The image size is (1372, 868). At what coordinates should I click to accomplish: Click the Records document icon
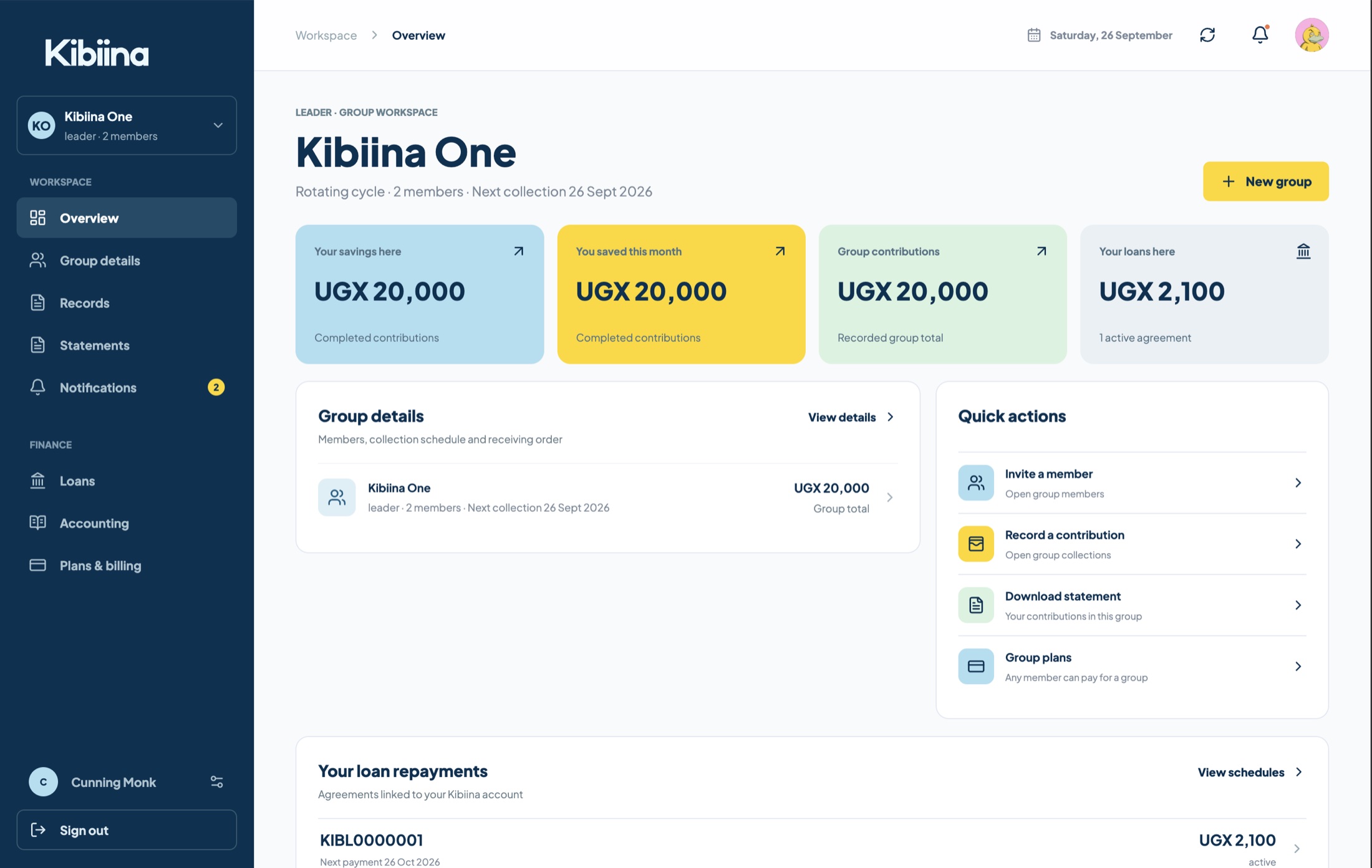click(37, 302)
